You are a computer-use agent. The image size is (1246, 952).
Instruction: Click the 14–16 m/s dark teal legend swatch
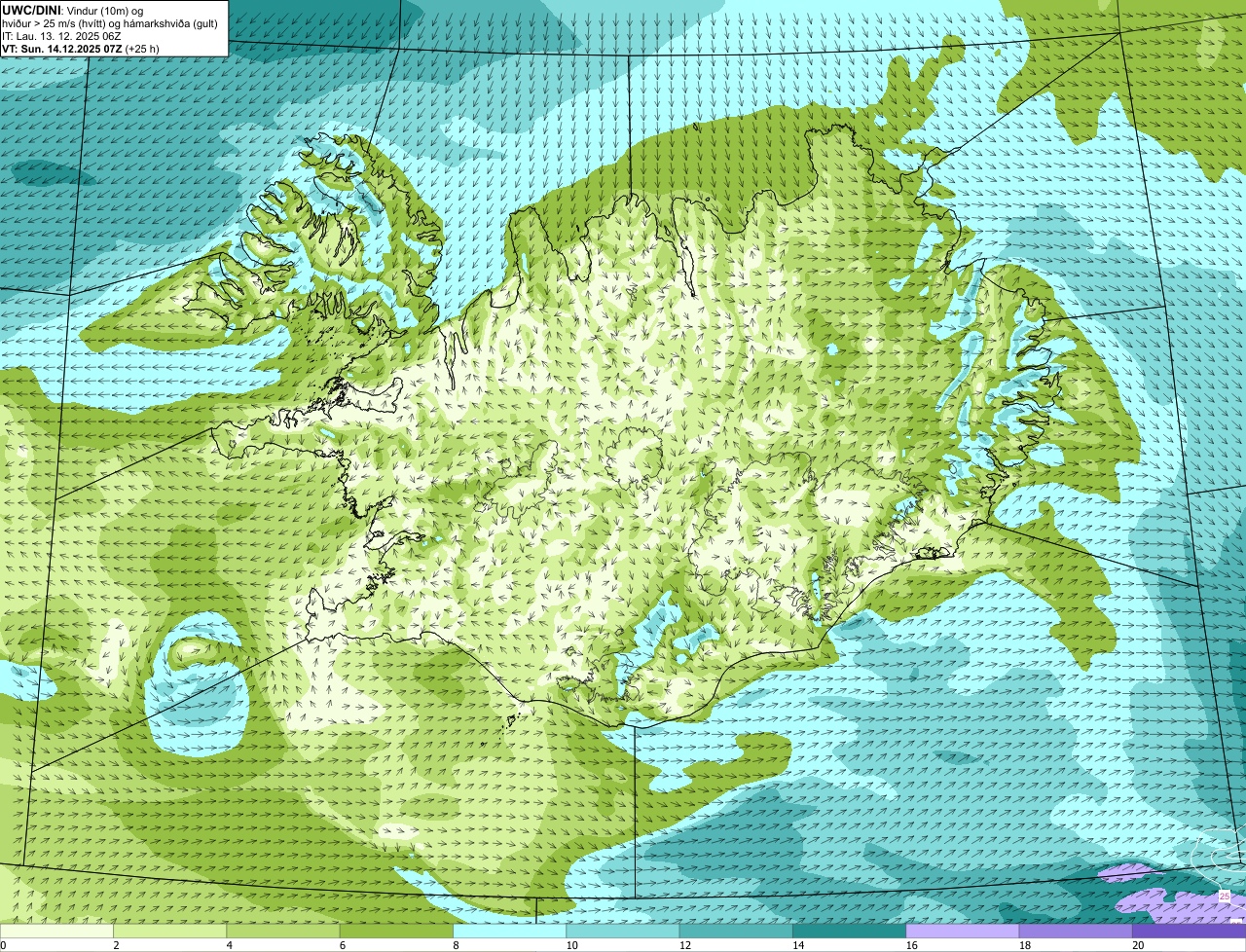pyautogui.click(x=849, y=931)
